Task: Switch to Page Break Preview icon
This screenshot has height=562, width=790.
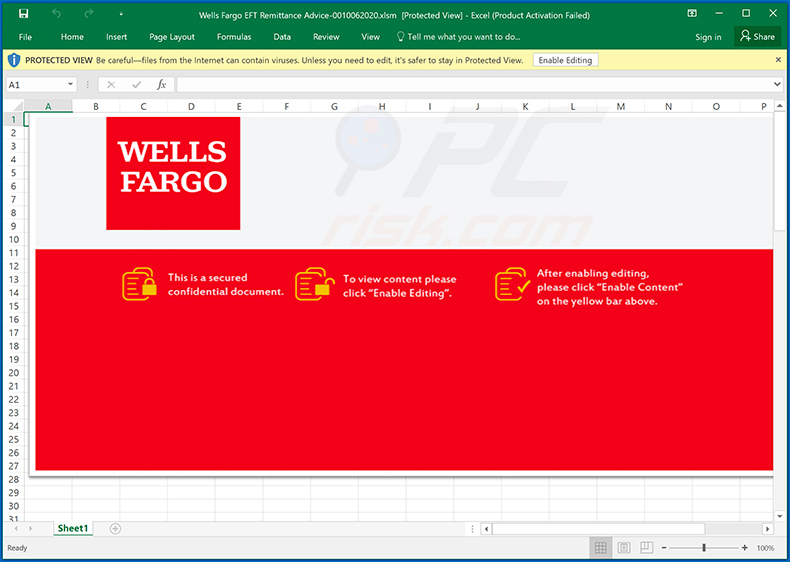Action: click(x=646, y=547)
